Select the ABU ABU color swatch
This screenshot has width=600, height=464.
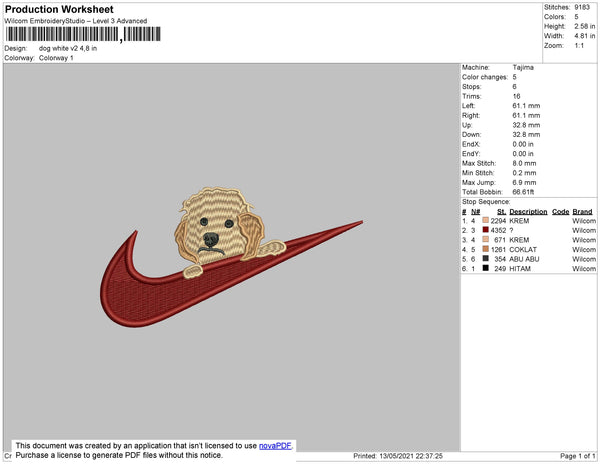(x=486, y=259)
